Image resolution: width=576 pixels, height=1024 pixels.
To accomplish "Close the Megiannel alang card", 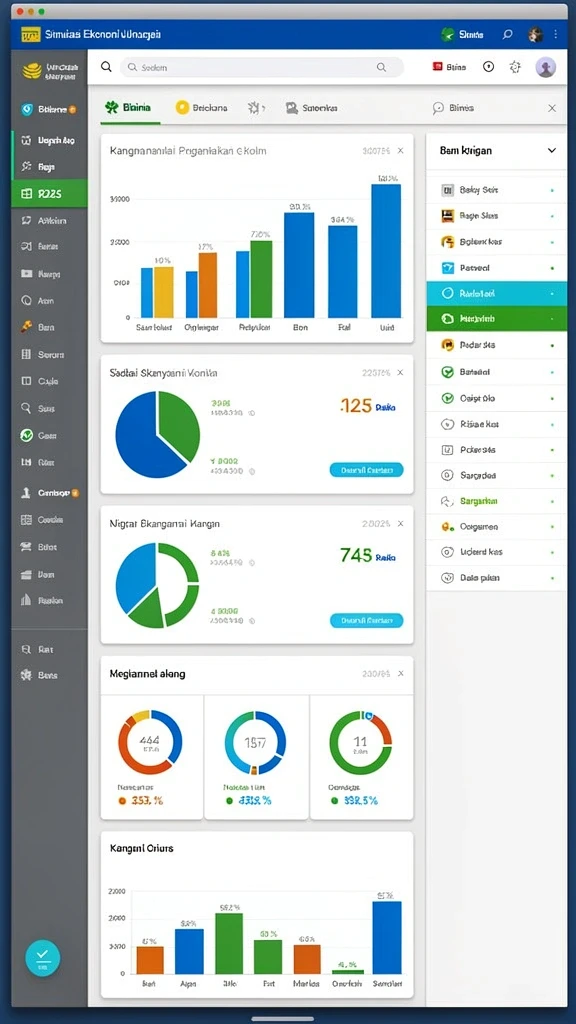I will pos(400,673).
